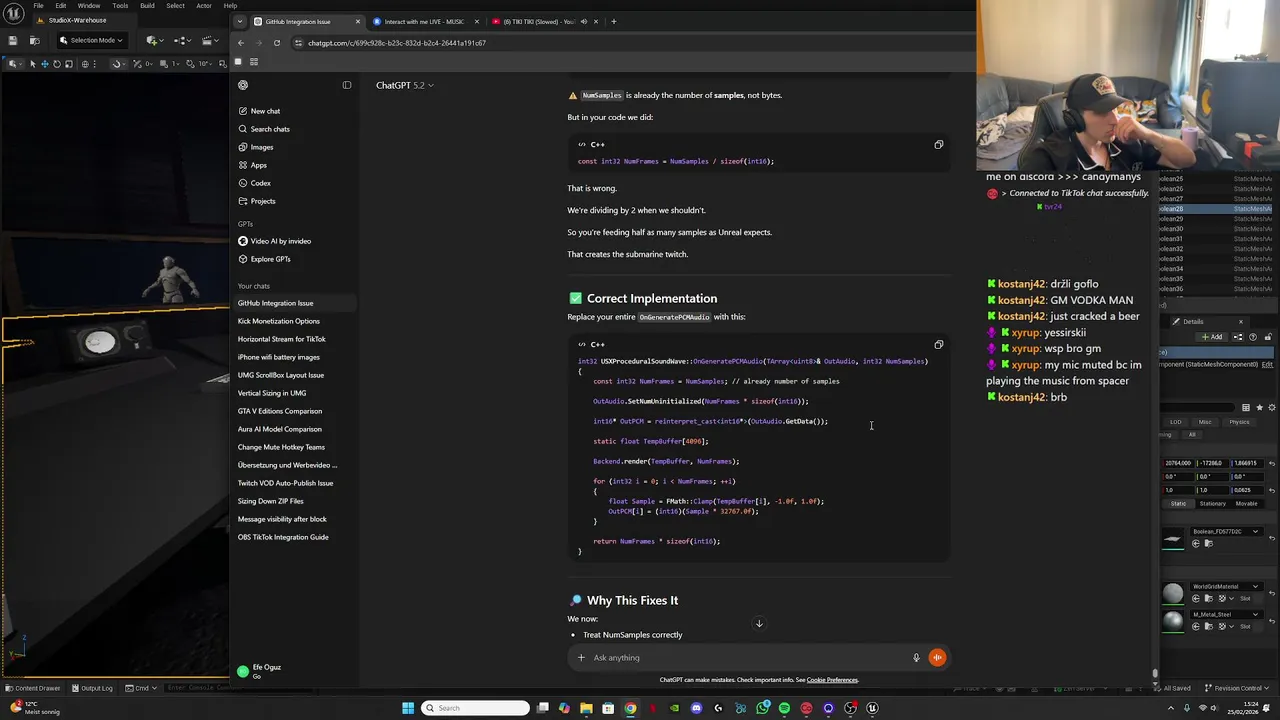The image size is (1280, 720).
Task: Open Content Drawer in Unreal
Action: [32, 688]
